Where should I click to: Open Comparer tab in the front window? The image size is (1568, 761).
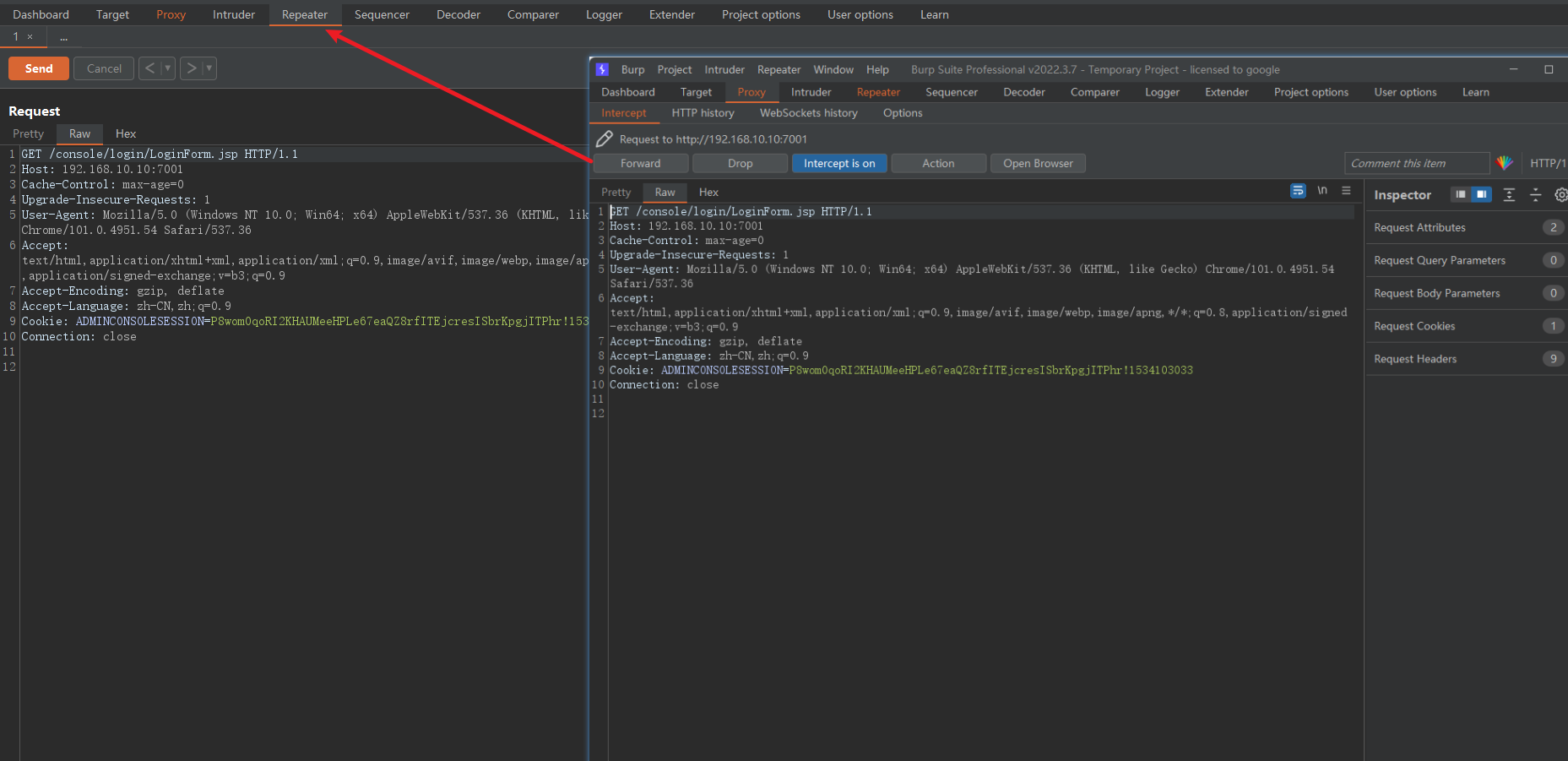click(x=1094, y=92)
